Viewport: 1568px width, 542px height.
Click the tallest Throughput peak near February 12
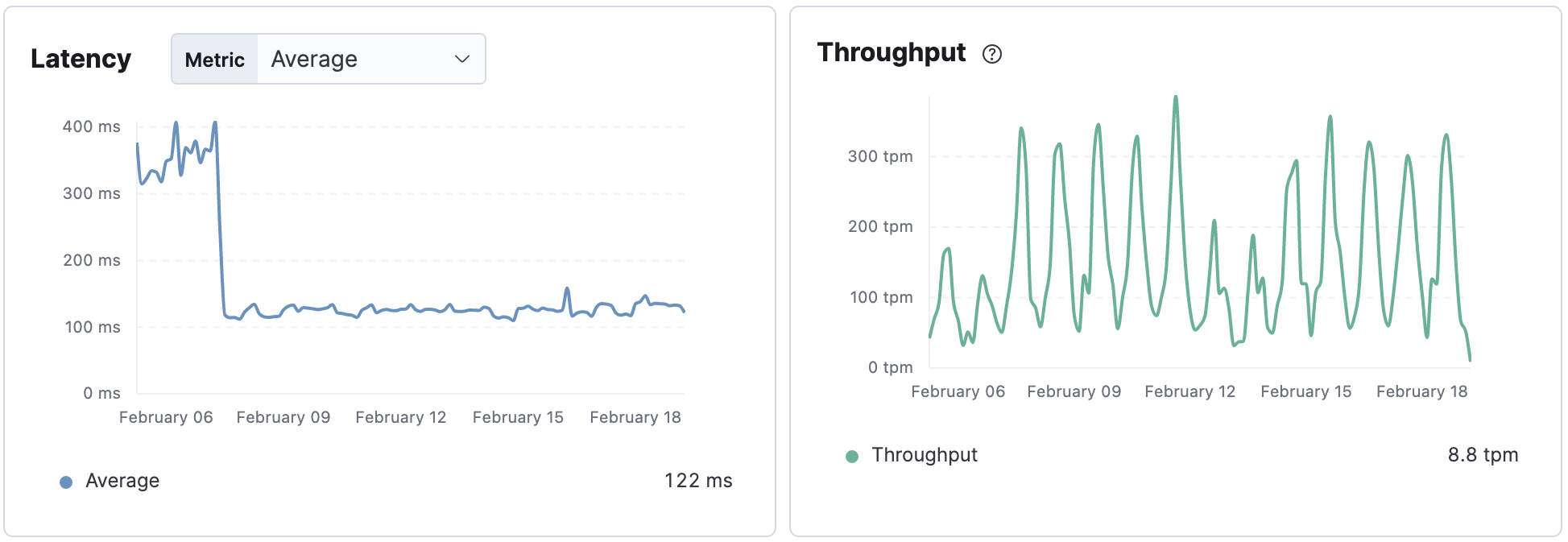1176,98
